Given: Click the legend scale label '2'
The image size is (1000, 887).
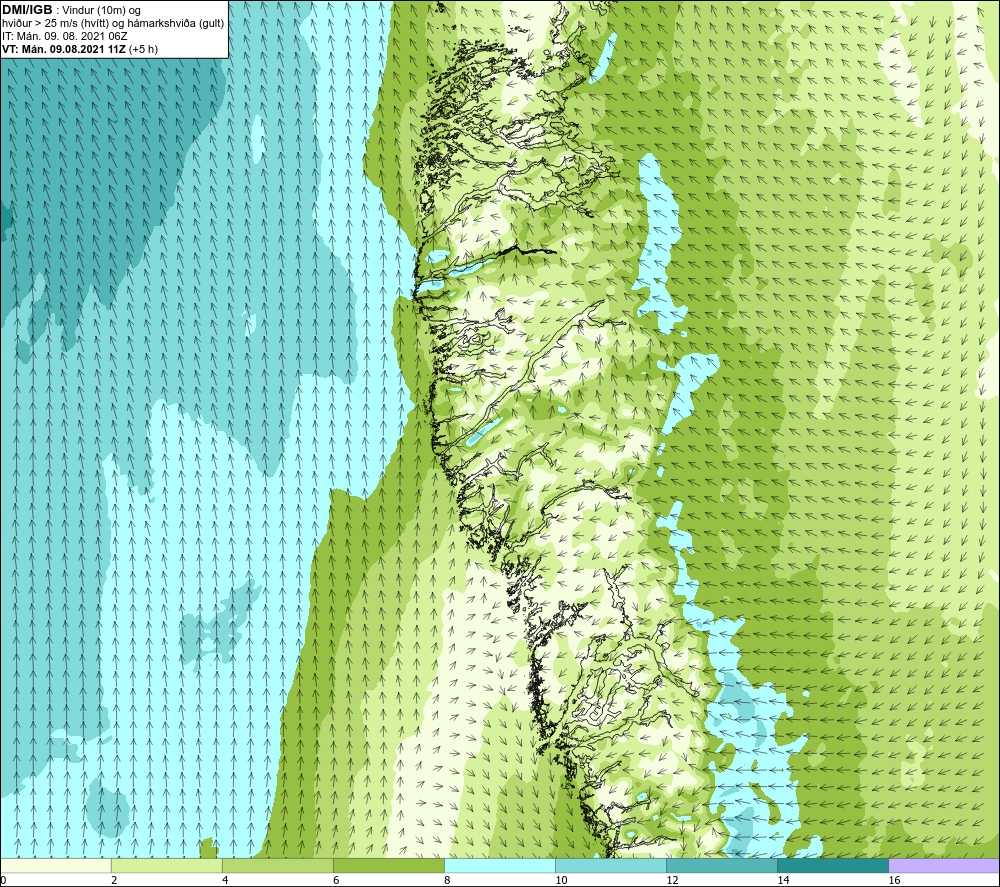Looking at the screenshot, I should pyautogui.click(x=114, y=881).
